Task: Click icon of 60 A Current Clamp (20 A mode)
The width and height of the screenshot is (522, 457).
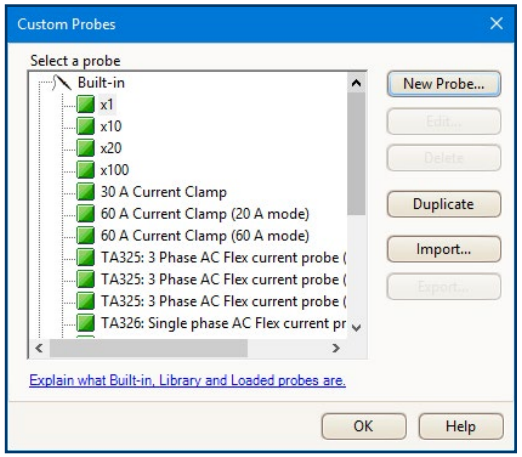Action: pos(86,213)
